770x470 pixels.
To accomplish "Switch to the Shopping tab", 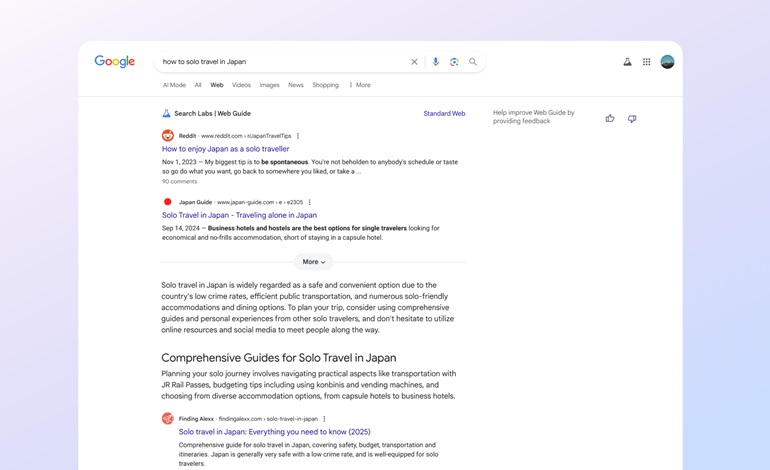I will point(326,85).
